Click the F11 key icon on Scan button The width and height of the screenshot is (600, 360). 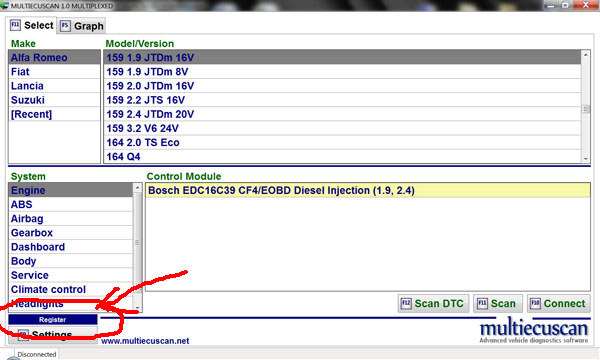click(482, 304)
